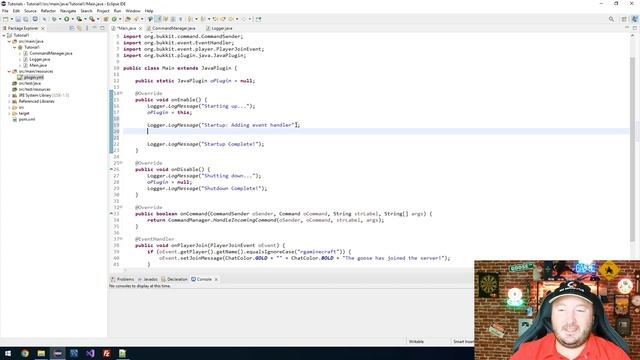Open File Explorer from the taskbar
The image size is (640, 360).
pos(41,353)
